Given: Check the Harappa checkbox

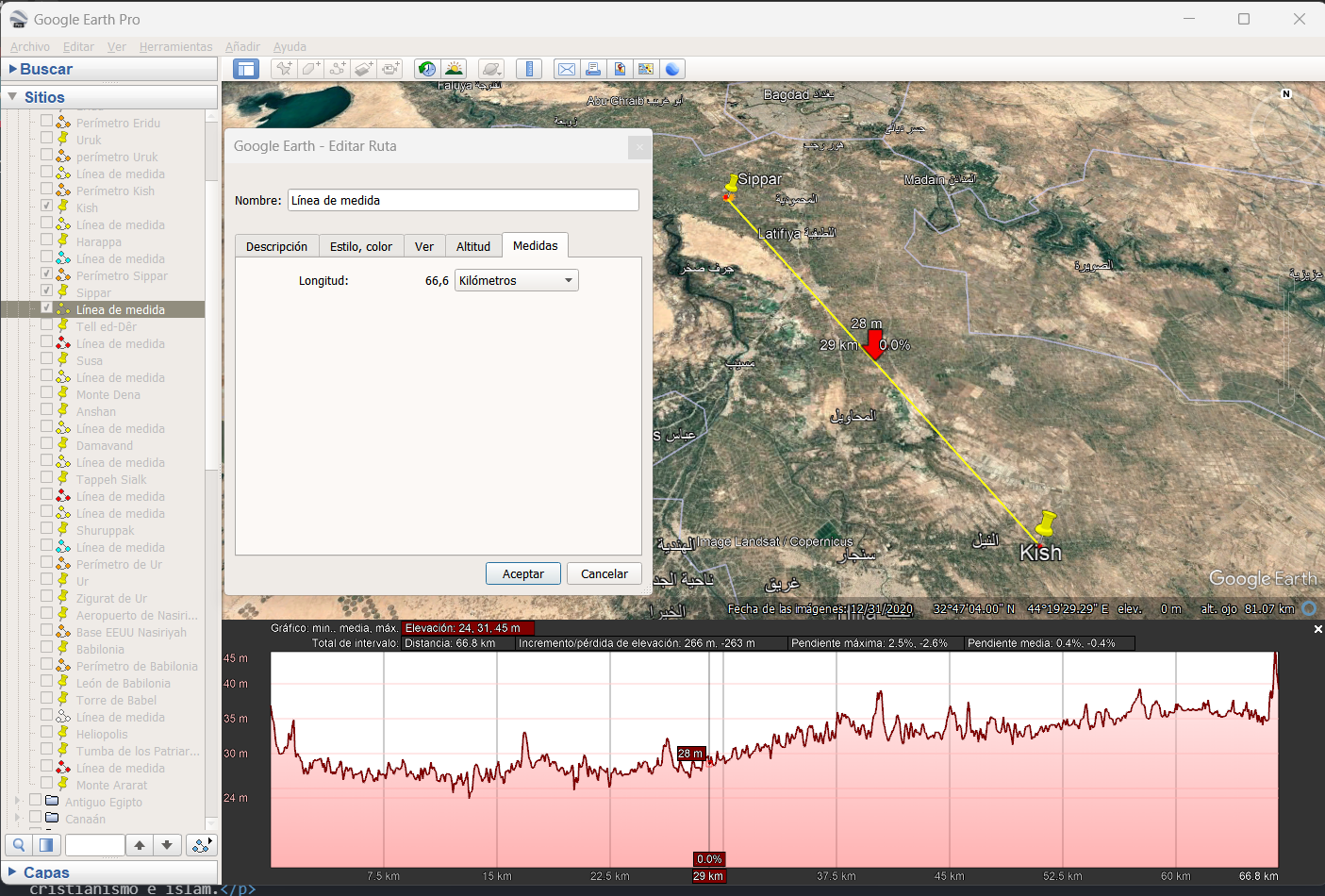Looking at the screenshot, I should [46, 240].
